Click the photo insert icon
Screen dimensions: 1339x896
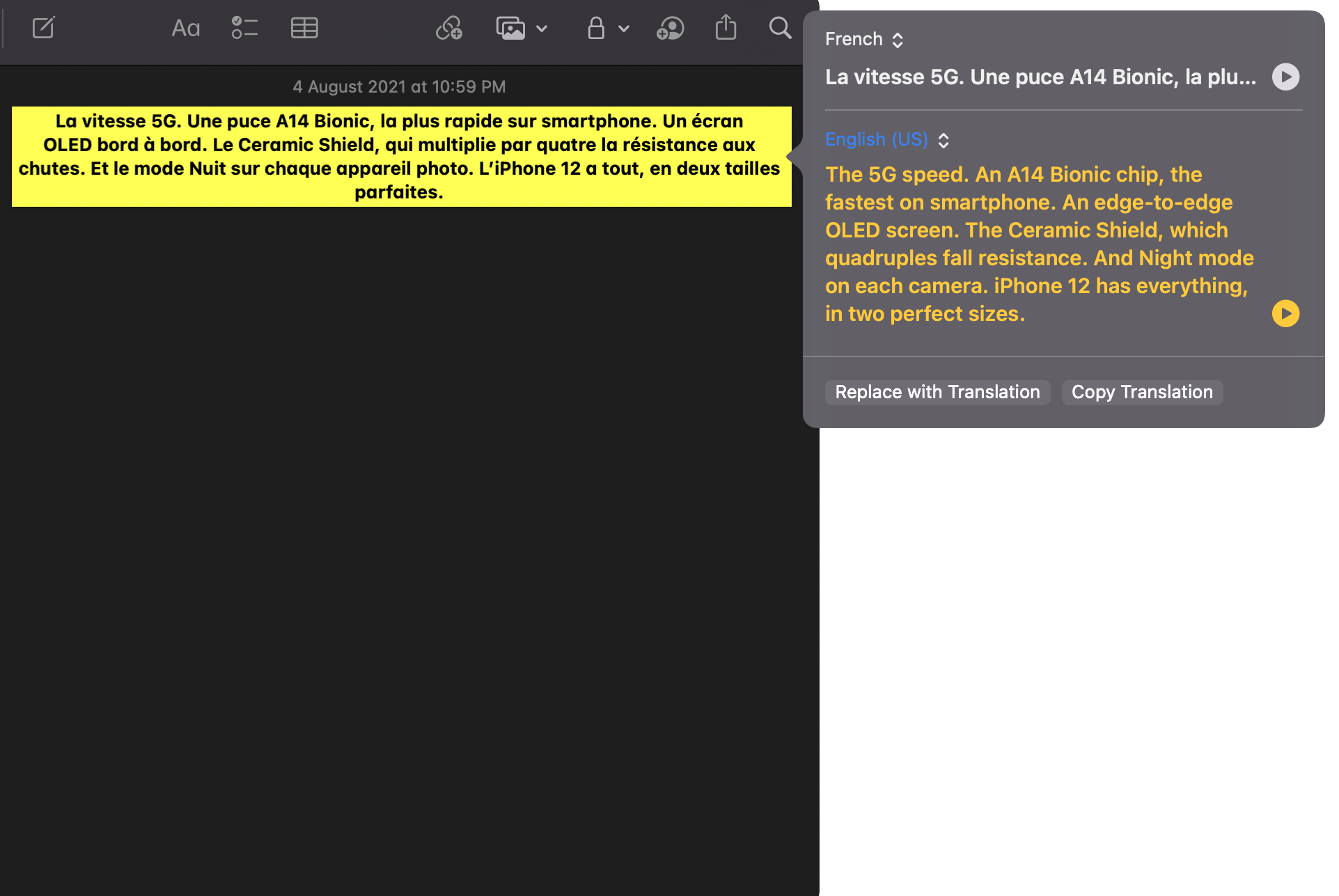509,27
